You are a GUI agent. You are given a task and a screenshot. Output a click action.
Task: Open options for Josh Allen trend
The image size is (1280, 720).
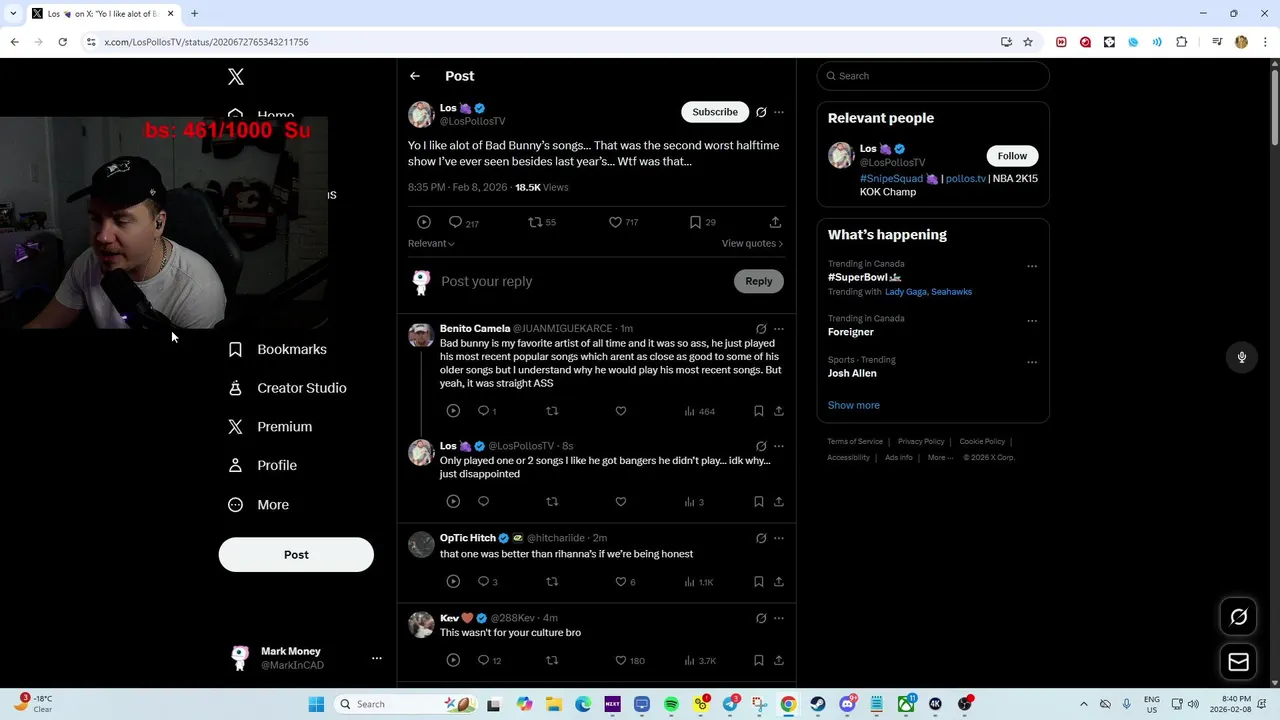1032,362
